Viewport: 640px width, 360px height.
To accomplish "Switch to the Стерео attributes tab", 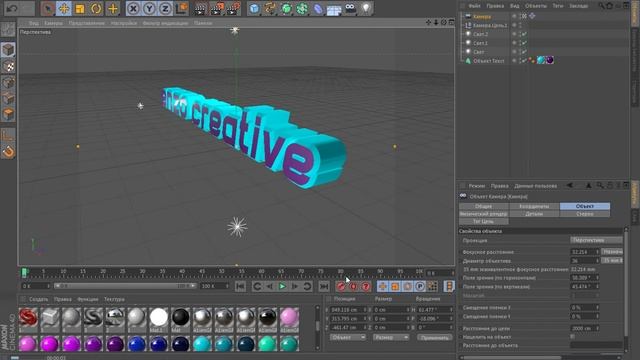I will click(x=585, y=214).
